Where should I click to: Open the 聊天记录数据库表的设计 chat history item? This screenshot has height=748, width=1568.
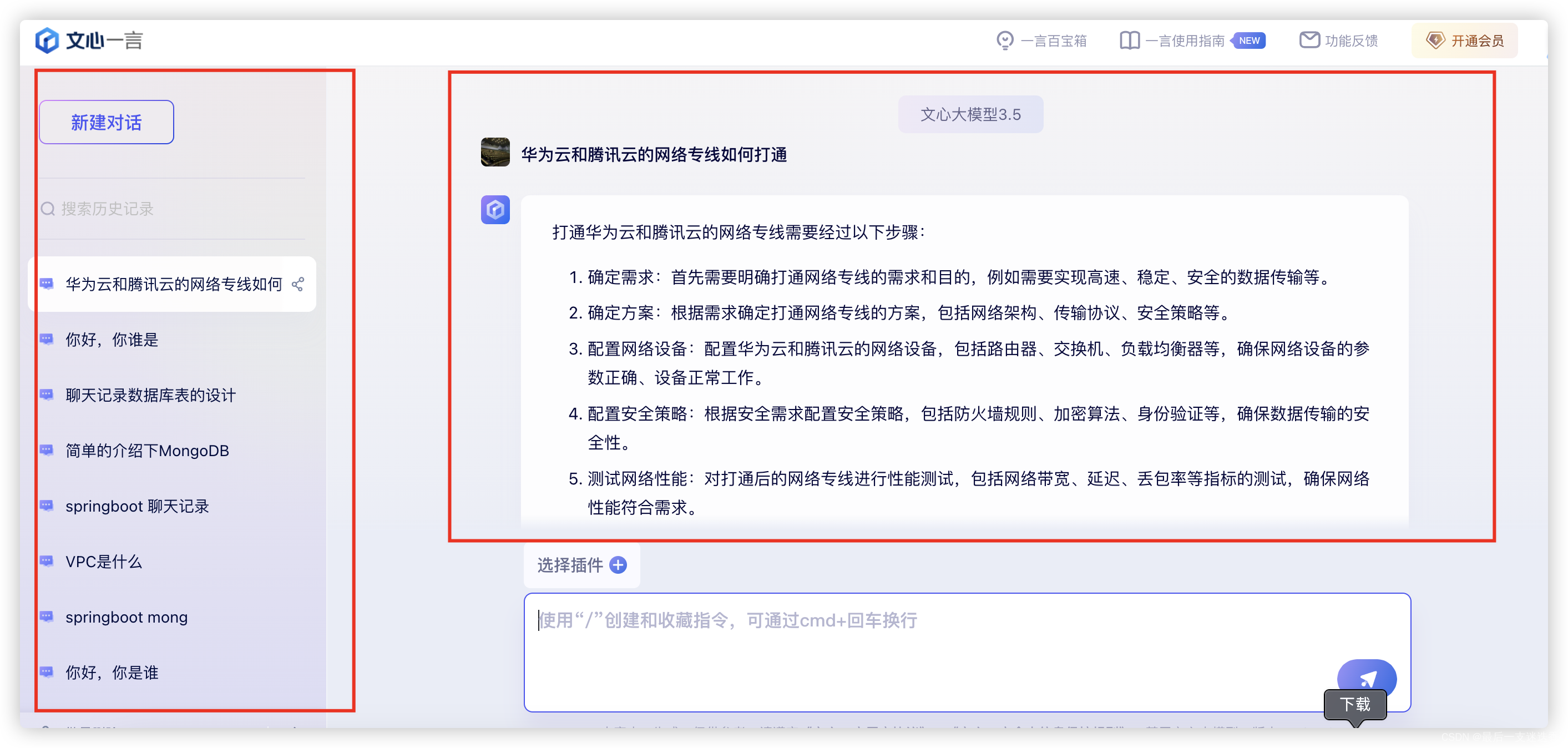tap(150, 395)
